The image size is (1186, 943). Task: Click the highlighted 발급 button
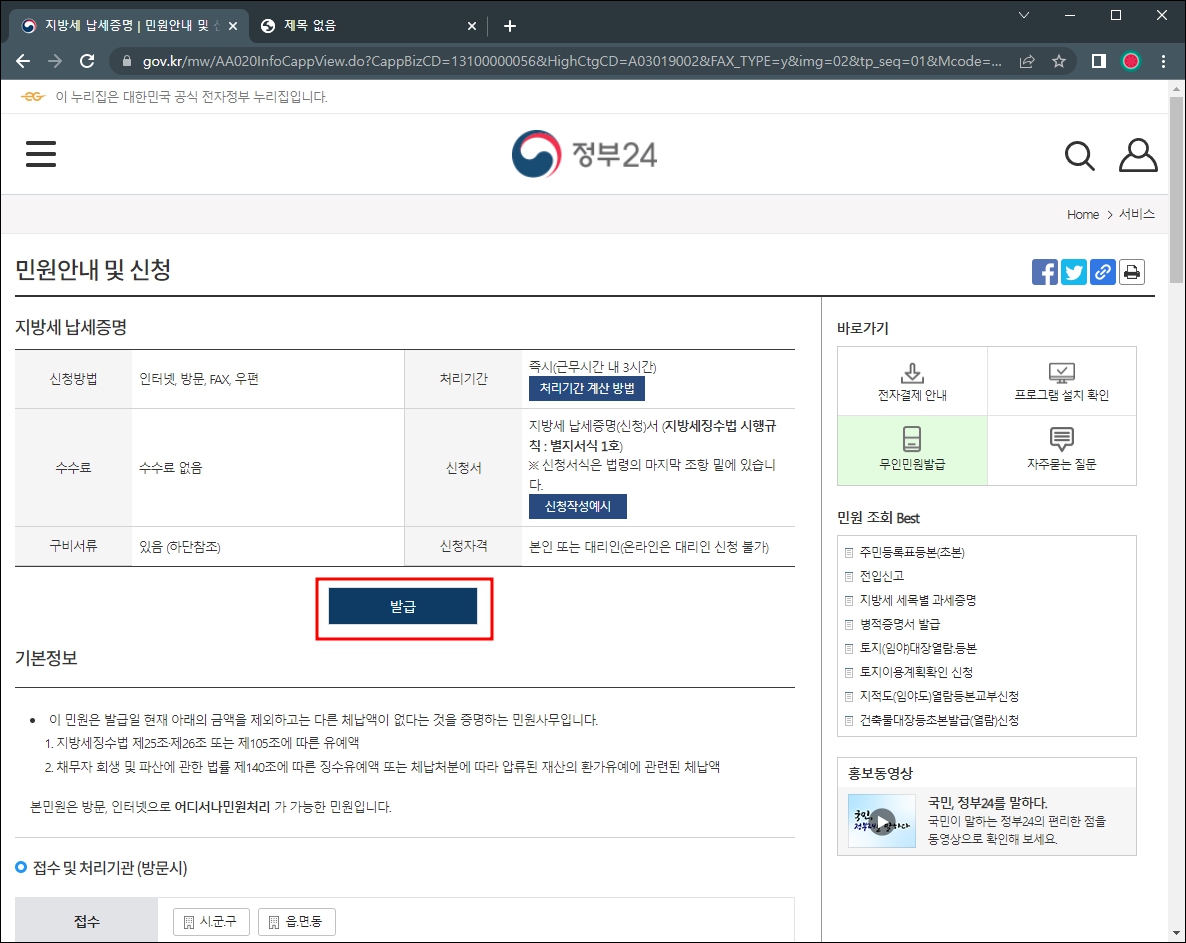404,606
